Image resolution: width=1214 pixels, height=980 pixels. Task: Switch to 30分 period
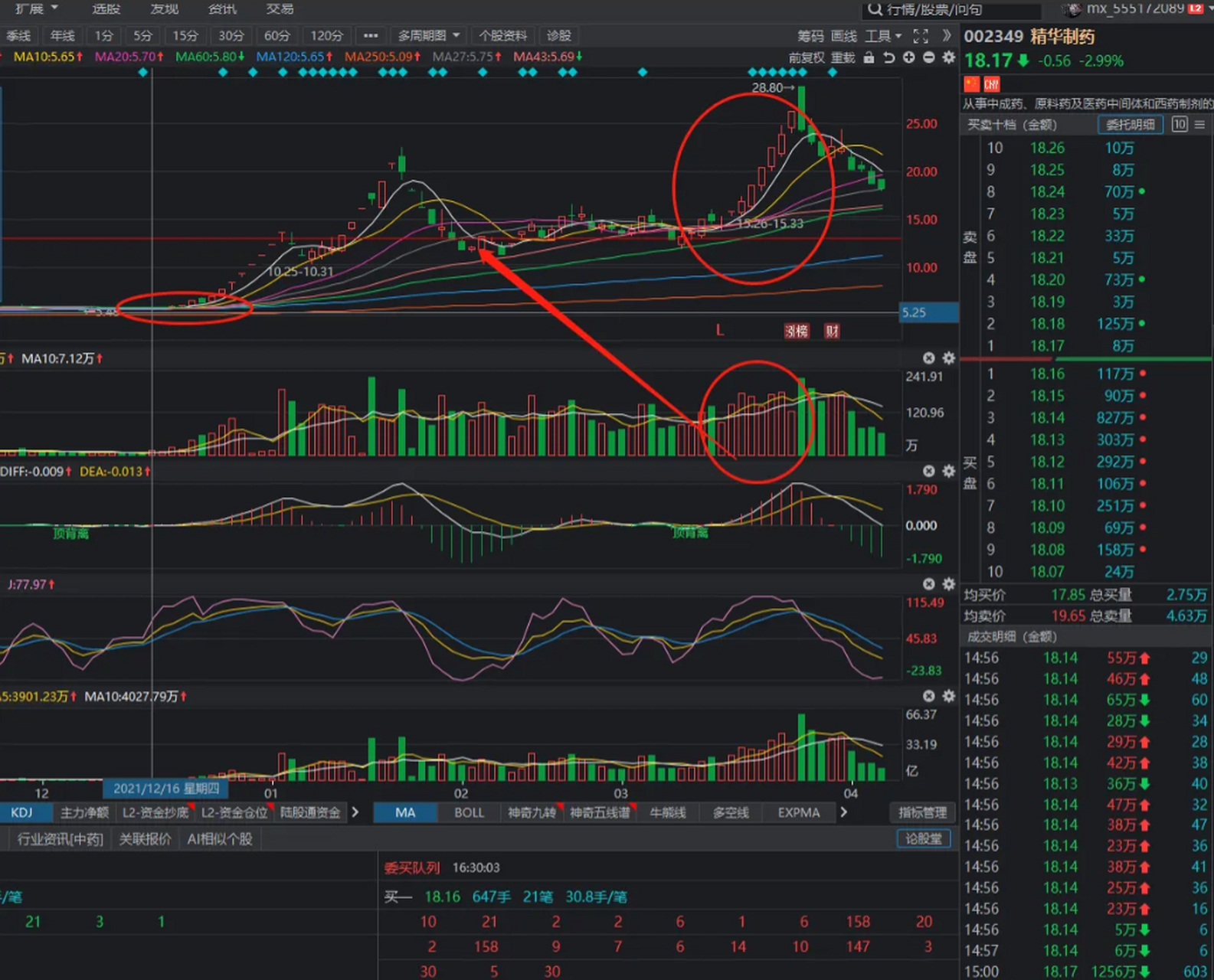click(x=231, y=36)
